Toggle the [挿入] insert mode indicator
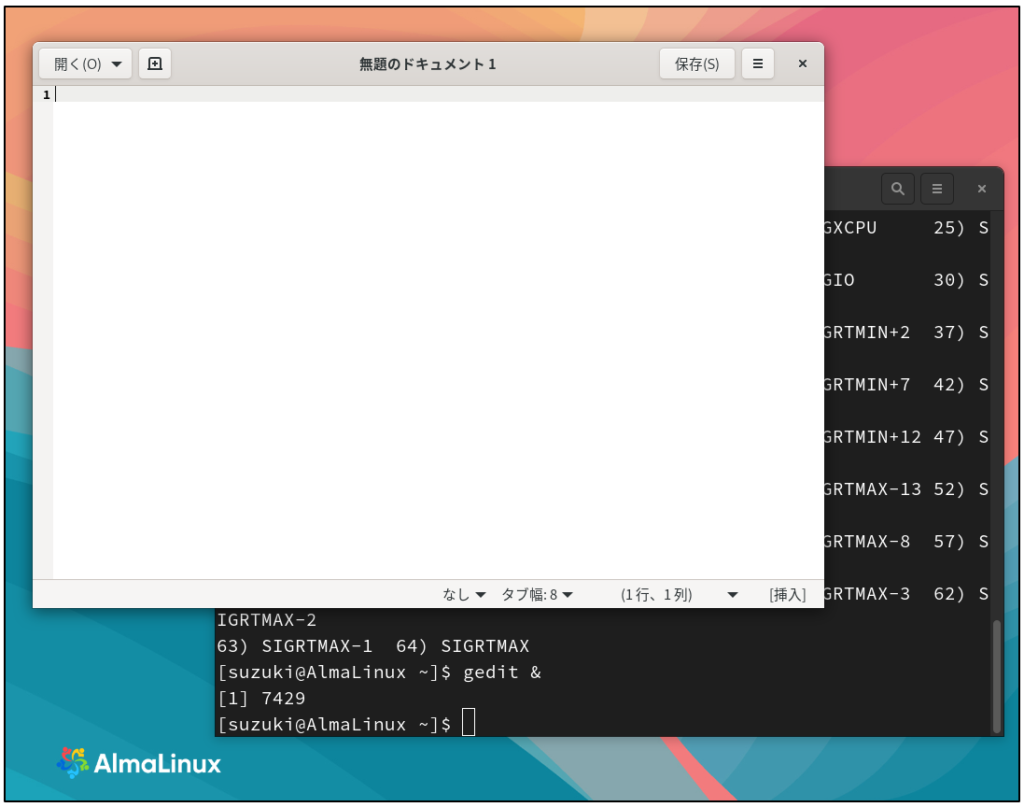 (787, 594)
